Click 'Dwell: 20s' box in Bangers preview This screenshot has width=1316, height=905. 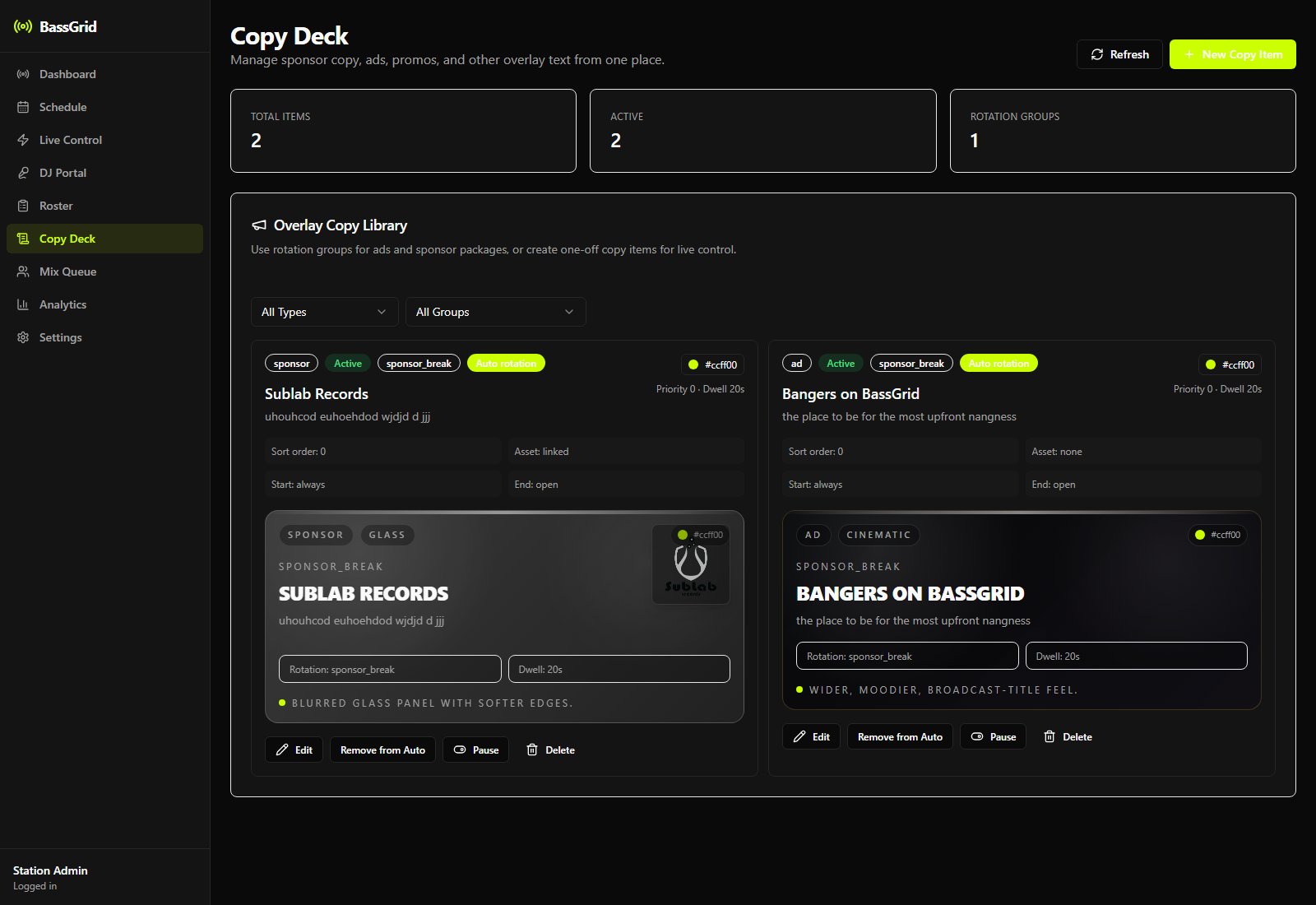click(x=1137, y=656)
